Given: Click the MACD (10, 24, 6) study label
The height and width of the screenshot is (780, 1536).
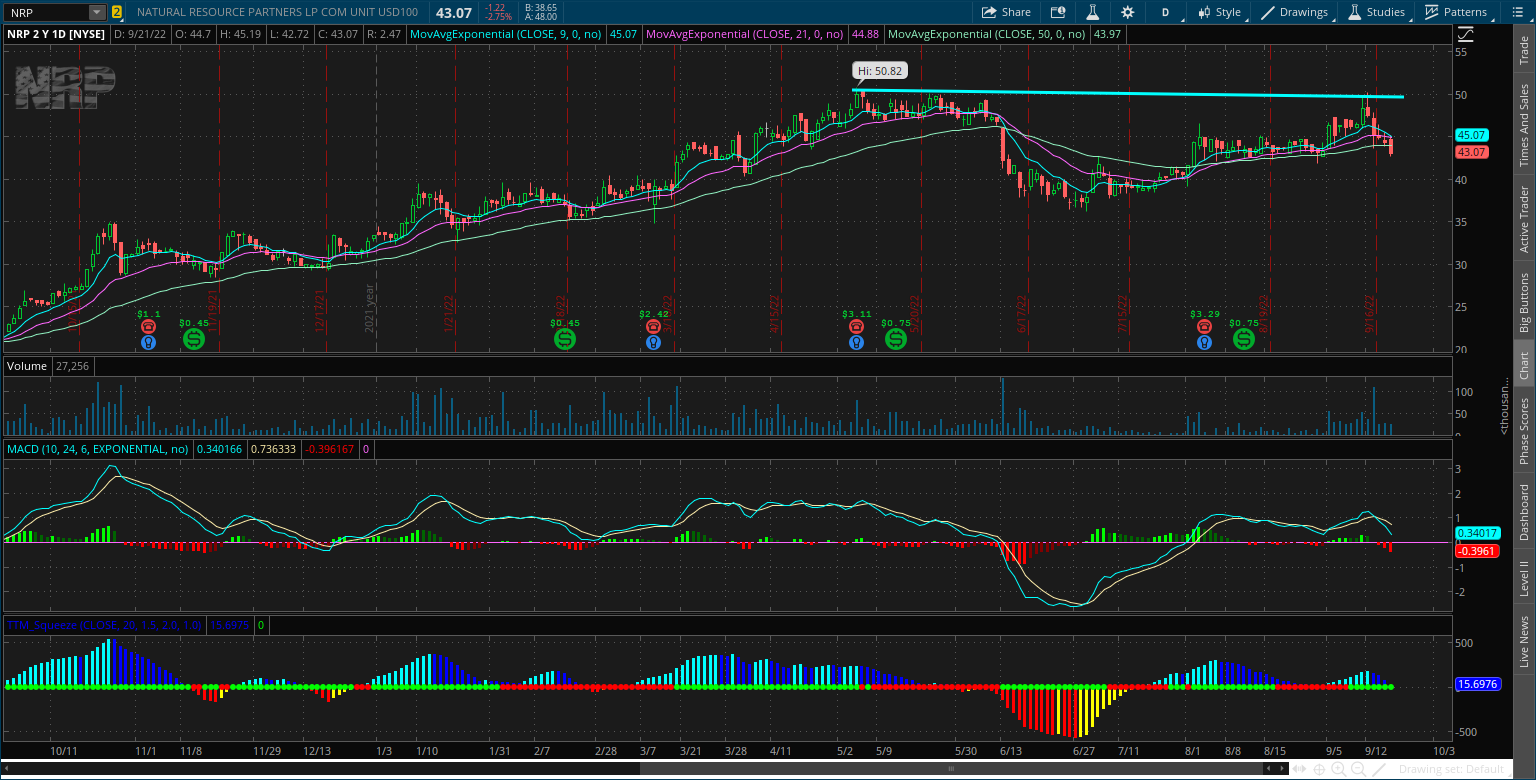Looking at the screenshot, I should 97,450.
